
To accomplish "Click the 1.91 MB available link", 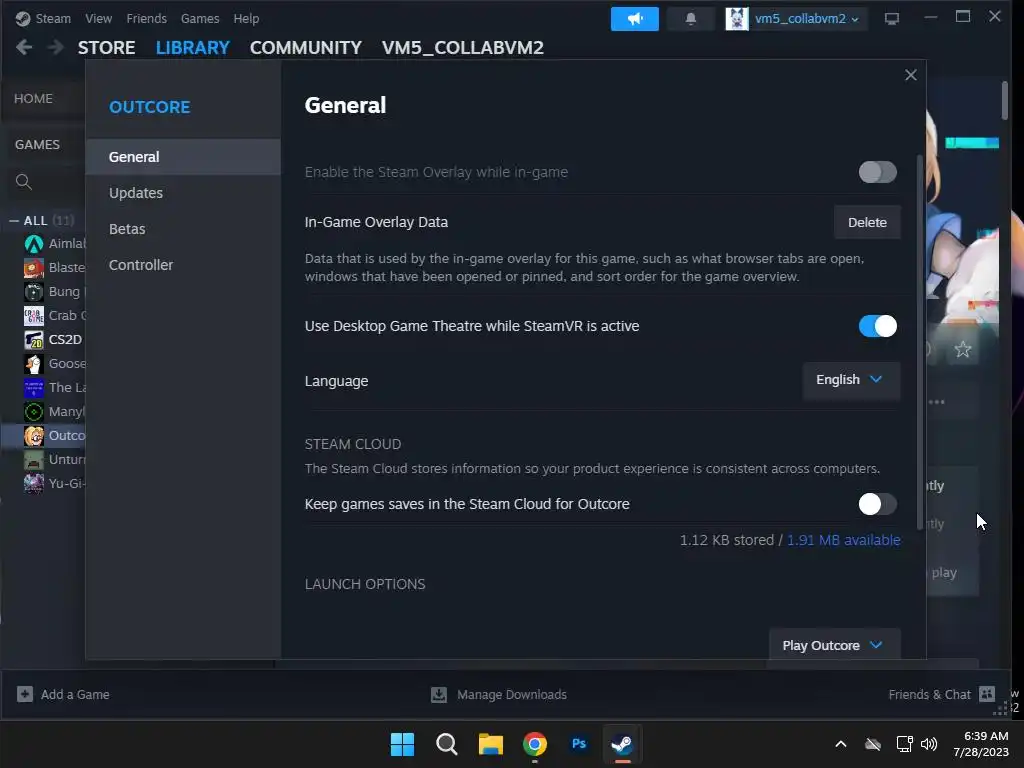I will coord(843,540).
